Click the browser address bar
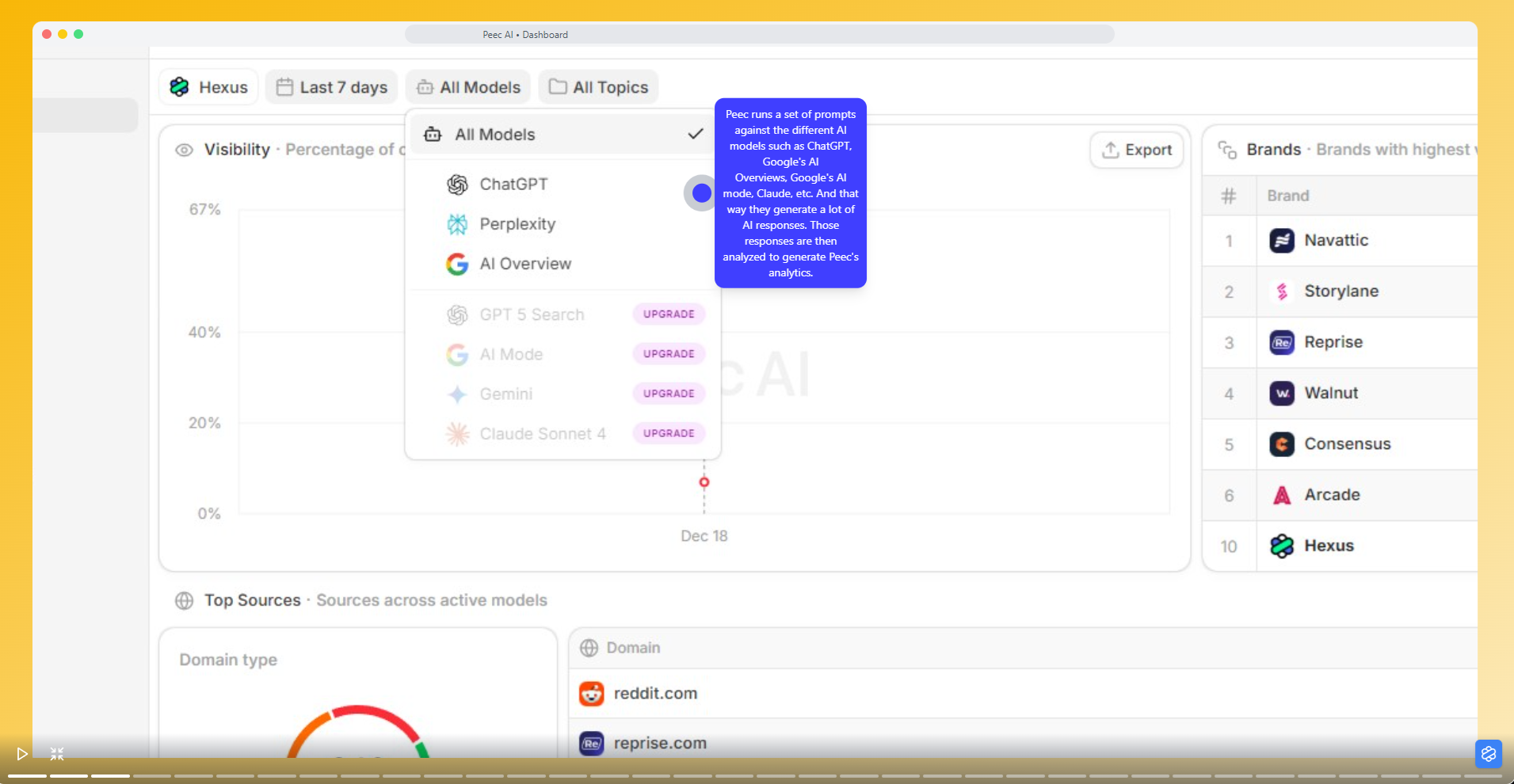Screen dimensions: 1514x784 [x=759, y=34]
